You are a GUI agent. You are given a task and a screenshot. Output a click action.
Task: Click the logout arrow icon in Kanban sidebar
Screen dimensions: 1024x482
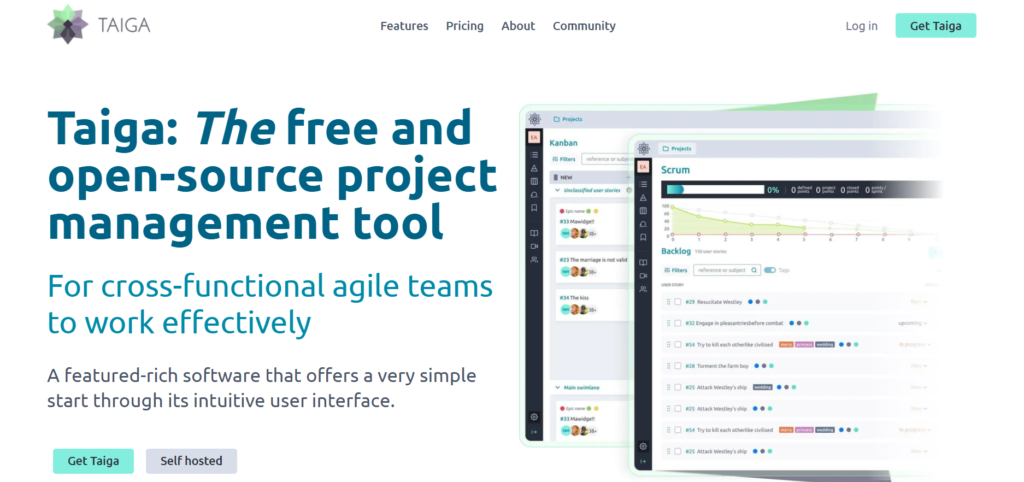pyautogui.click(x=534, y=432)
